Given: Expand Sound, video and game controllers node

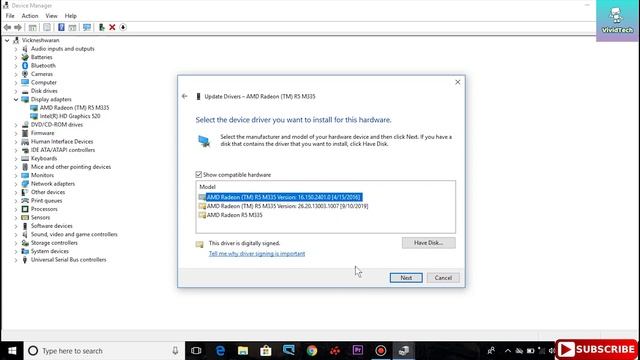Looking at the screenshot, I should [x=16, y=234].
